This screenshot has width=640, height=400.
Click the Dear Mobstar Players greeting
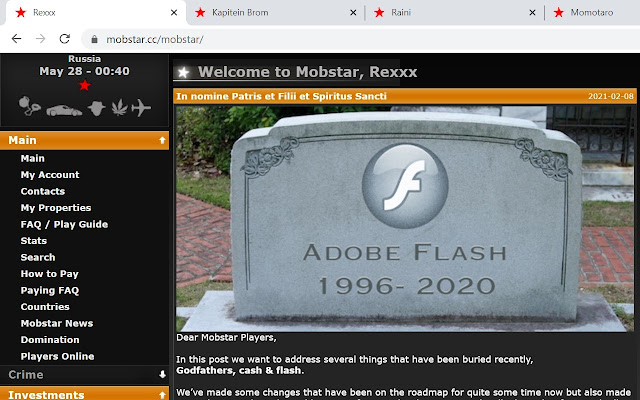(226, 338)
